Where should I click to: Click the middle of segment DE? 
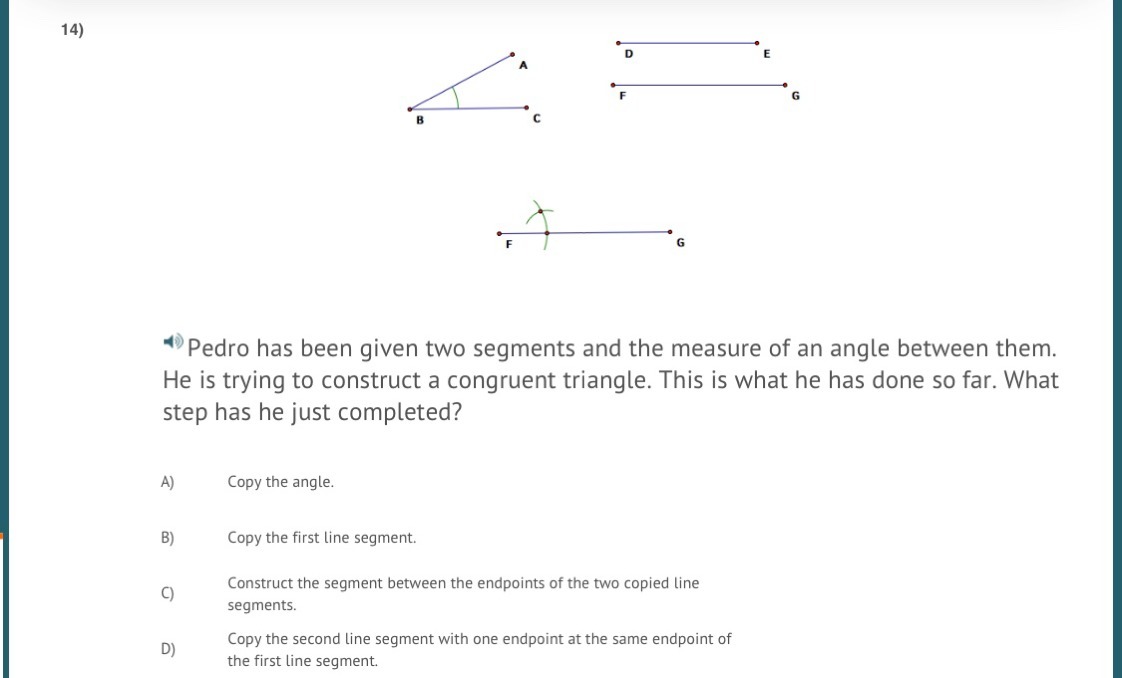coord(688,43)
